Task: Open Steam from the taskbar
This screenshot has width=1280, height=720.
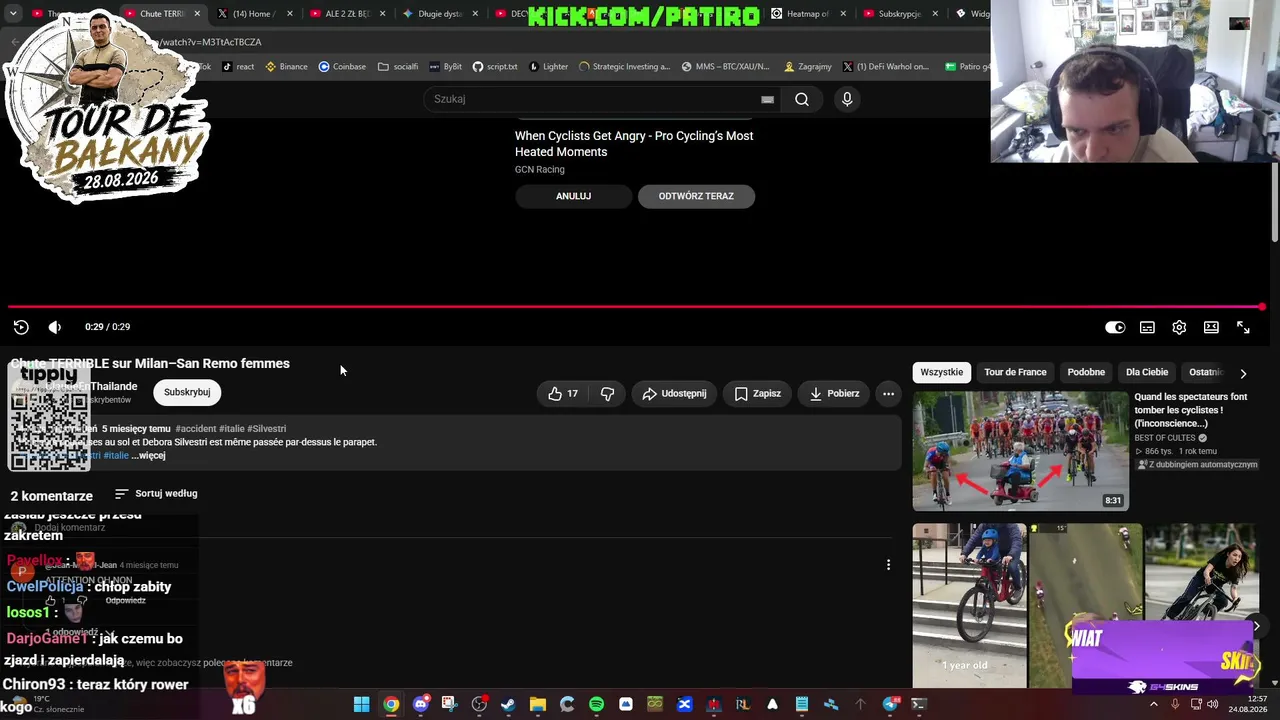Action: click(x=508, y=704)
